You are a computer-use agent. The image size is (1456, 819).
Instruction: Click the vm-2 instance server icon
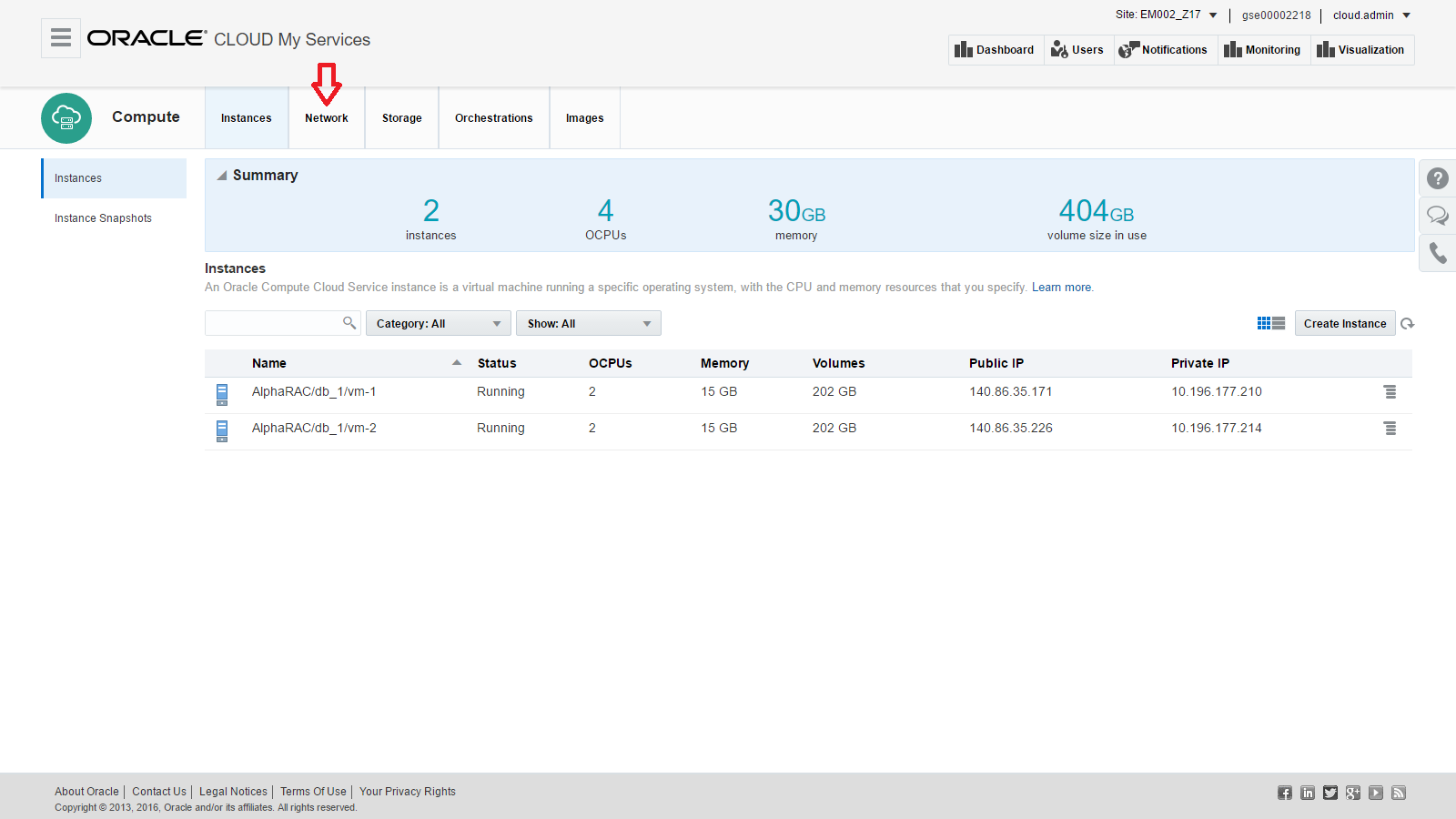click(x=222, y=430)
